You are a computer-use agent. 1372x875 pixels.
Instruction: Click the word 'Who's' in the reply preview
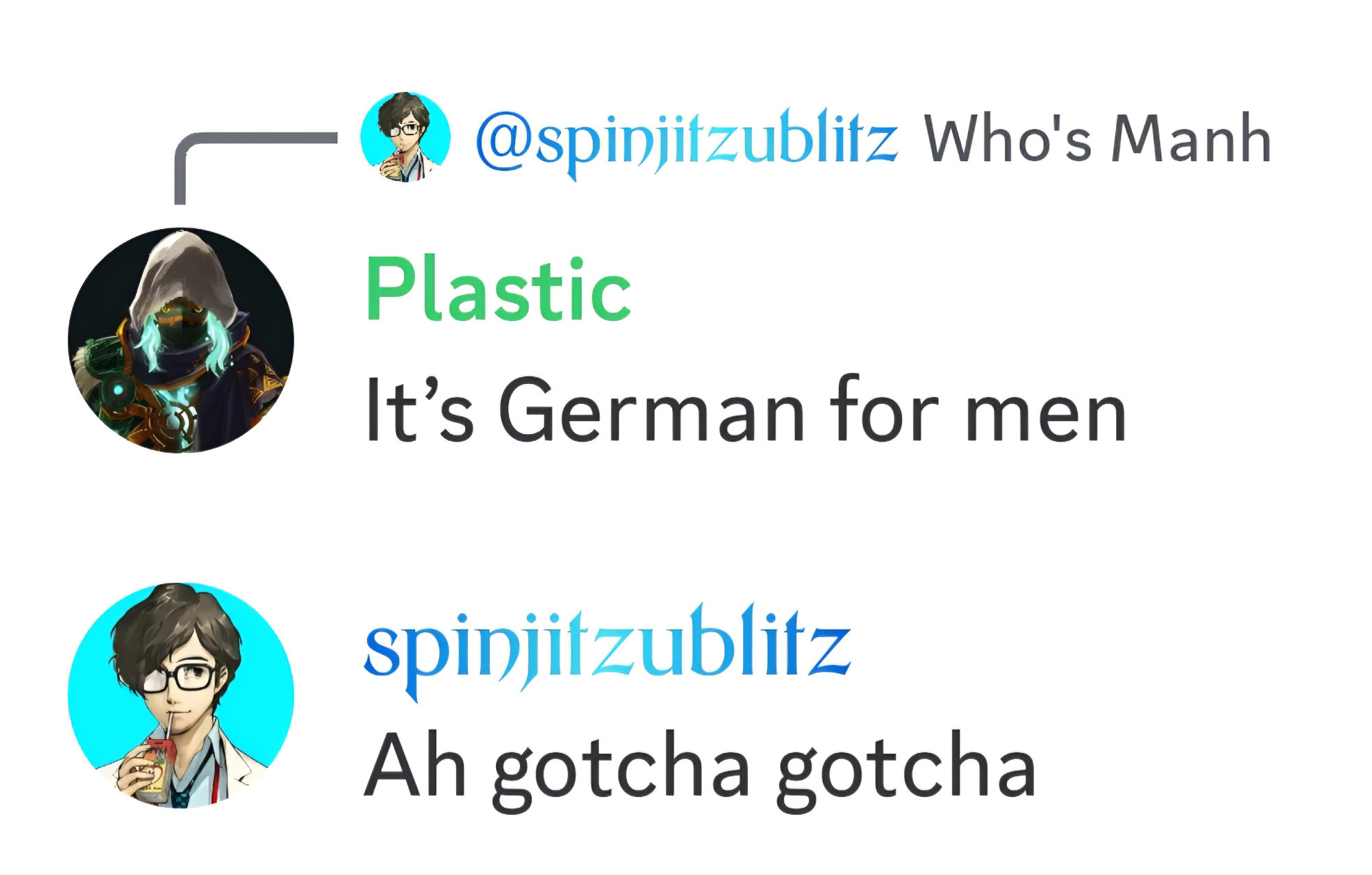[1007, 139]
